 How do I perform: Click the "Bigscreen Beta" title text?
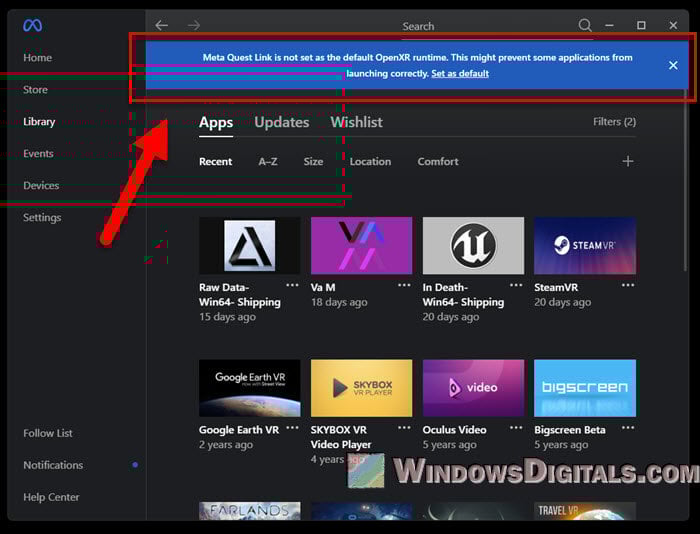click(x=570, y=430)
